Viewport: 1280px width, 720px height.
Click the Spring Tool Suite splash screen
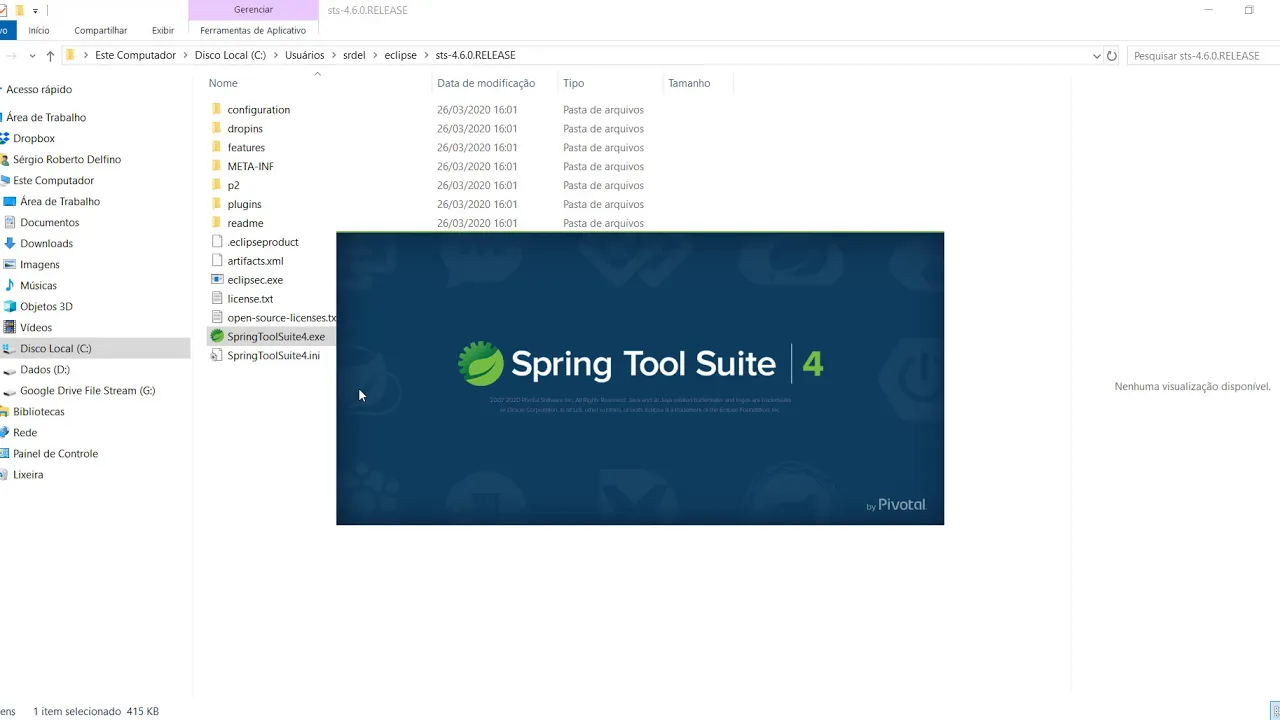(640, 378)
